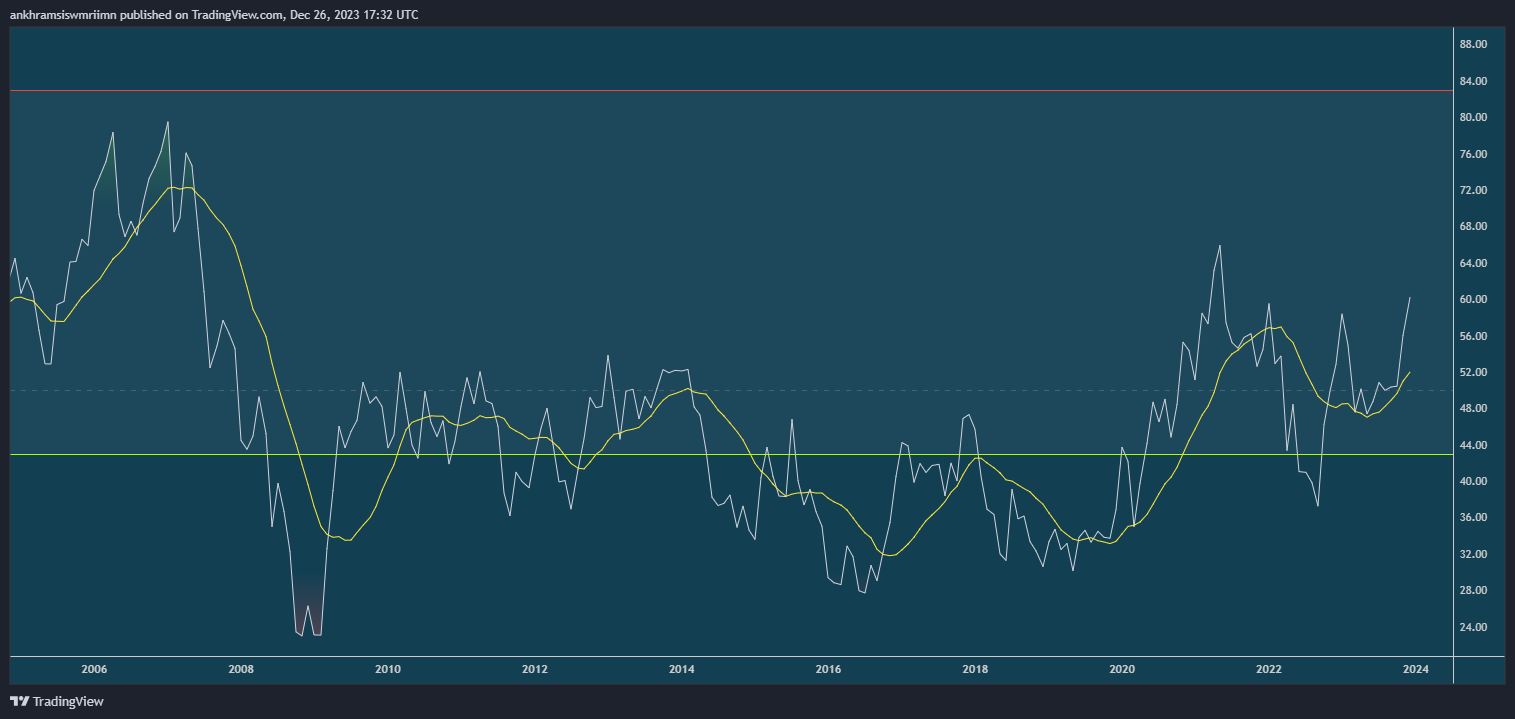Click the 36.00 price axis label
This screenshot has height=719, width=1515.
1473,517
